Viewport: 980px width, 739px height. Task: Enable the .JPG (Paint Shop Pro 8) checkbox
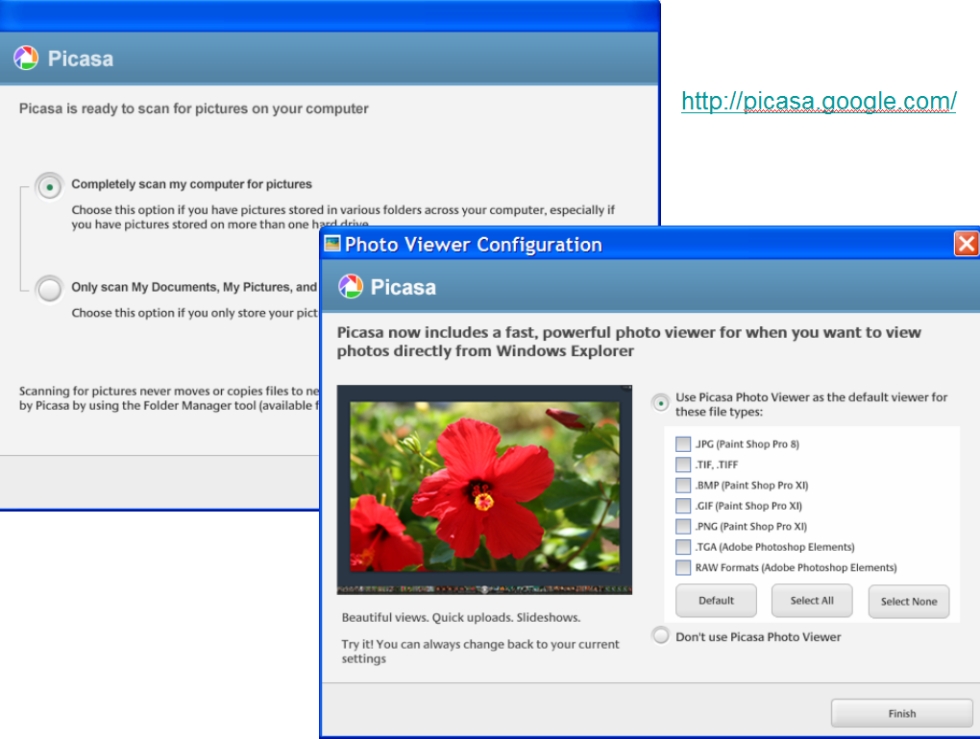pyautogui.click(x=683, y=443)
